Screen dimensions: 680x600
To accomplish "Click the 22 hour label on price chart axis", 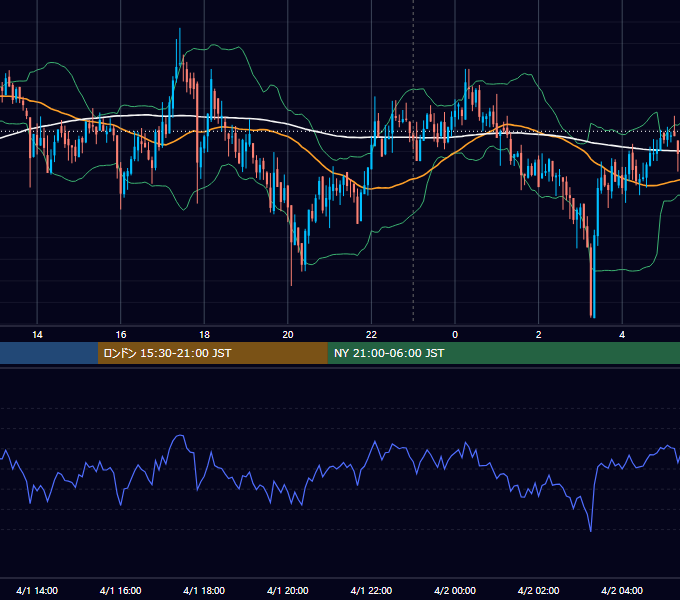I will [x=371, y=335].
